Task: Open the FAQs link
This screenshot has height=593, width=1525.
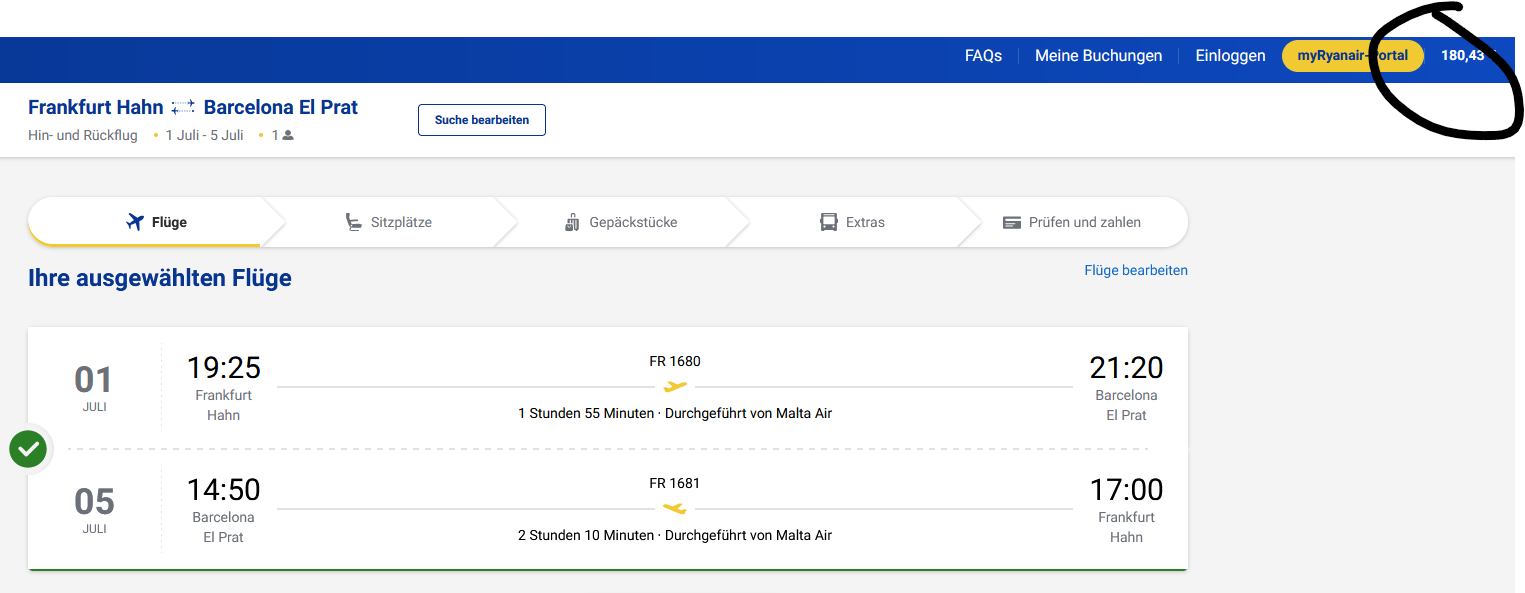Action: pyautogui.click(x=983, y=56)
